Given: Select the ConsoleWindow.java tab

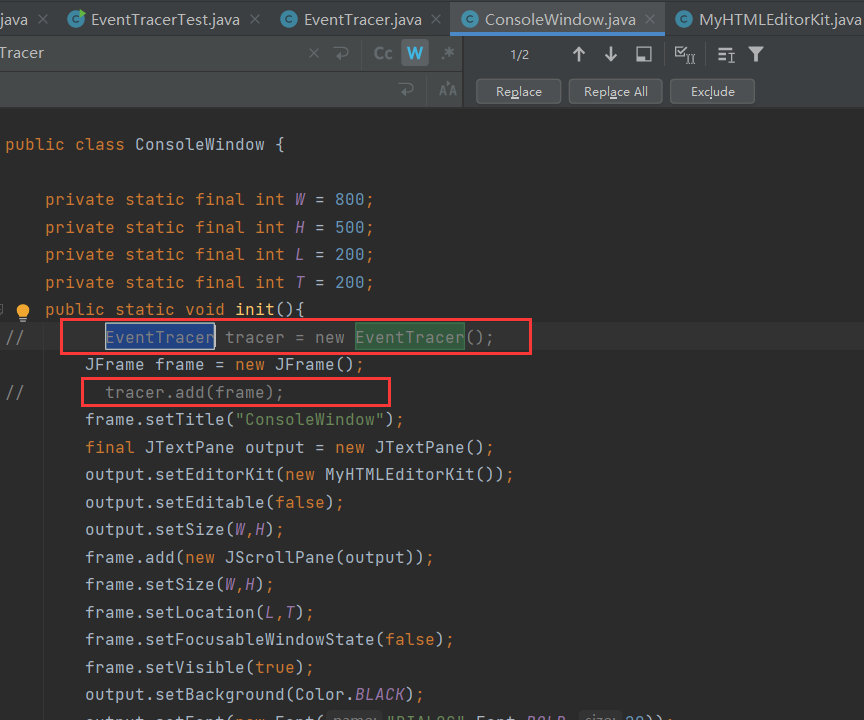Looking at the screenshot, I should [x=560, y=20].
